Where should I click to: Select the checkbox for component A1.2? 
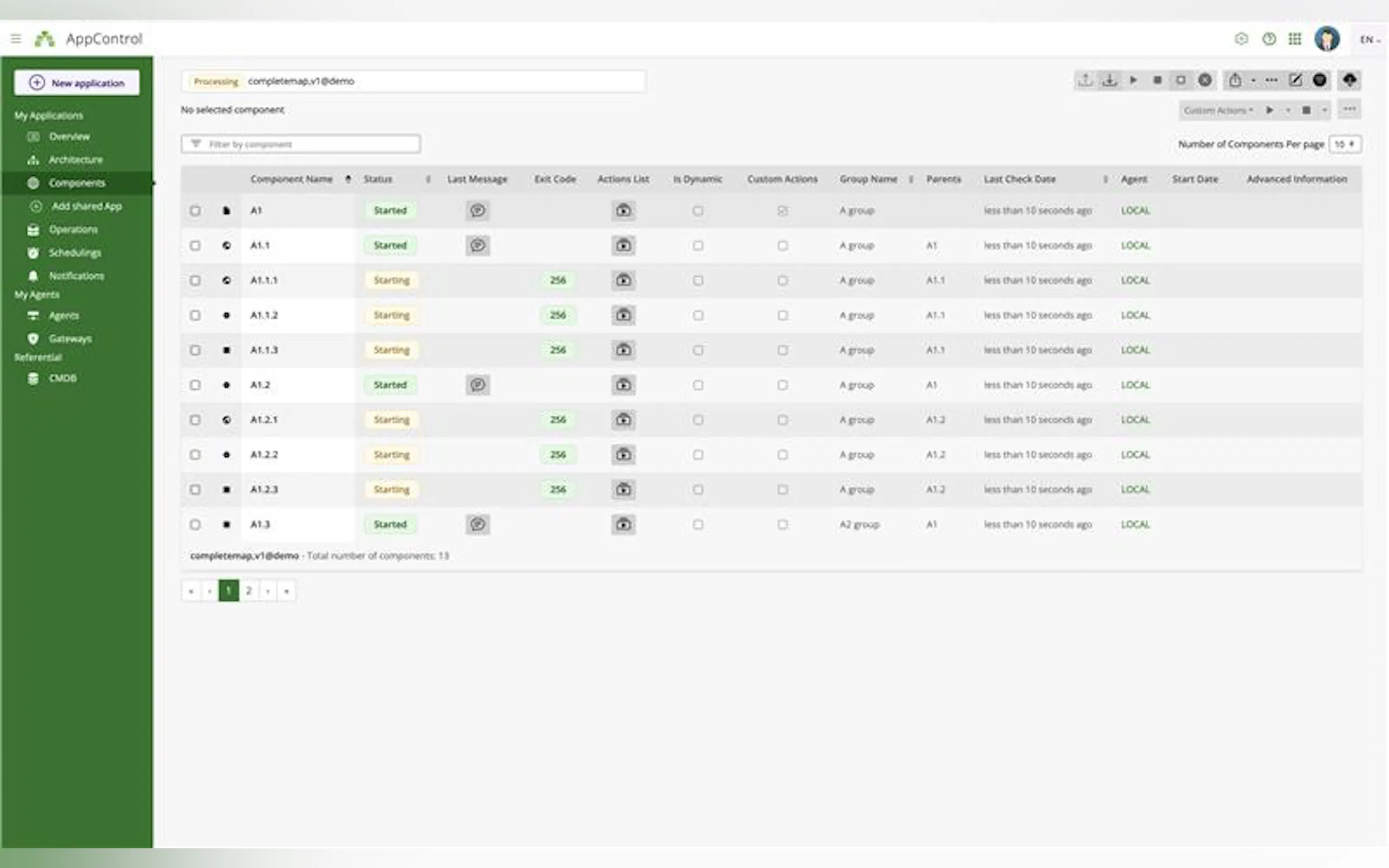tap(195, 385)
